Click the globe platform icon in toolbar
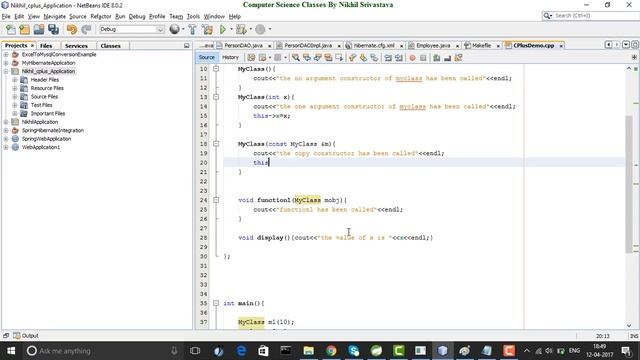This screenshot has width=640, height=360. pos(174,29)
